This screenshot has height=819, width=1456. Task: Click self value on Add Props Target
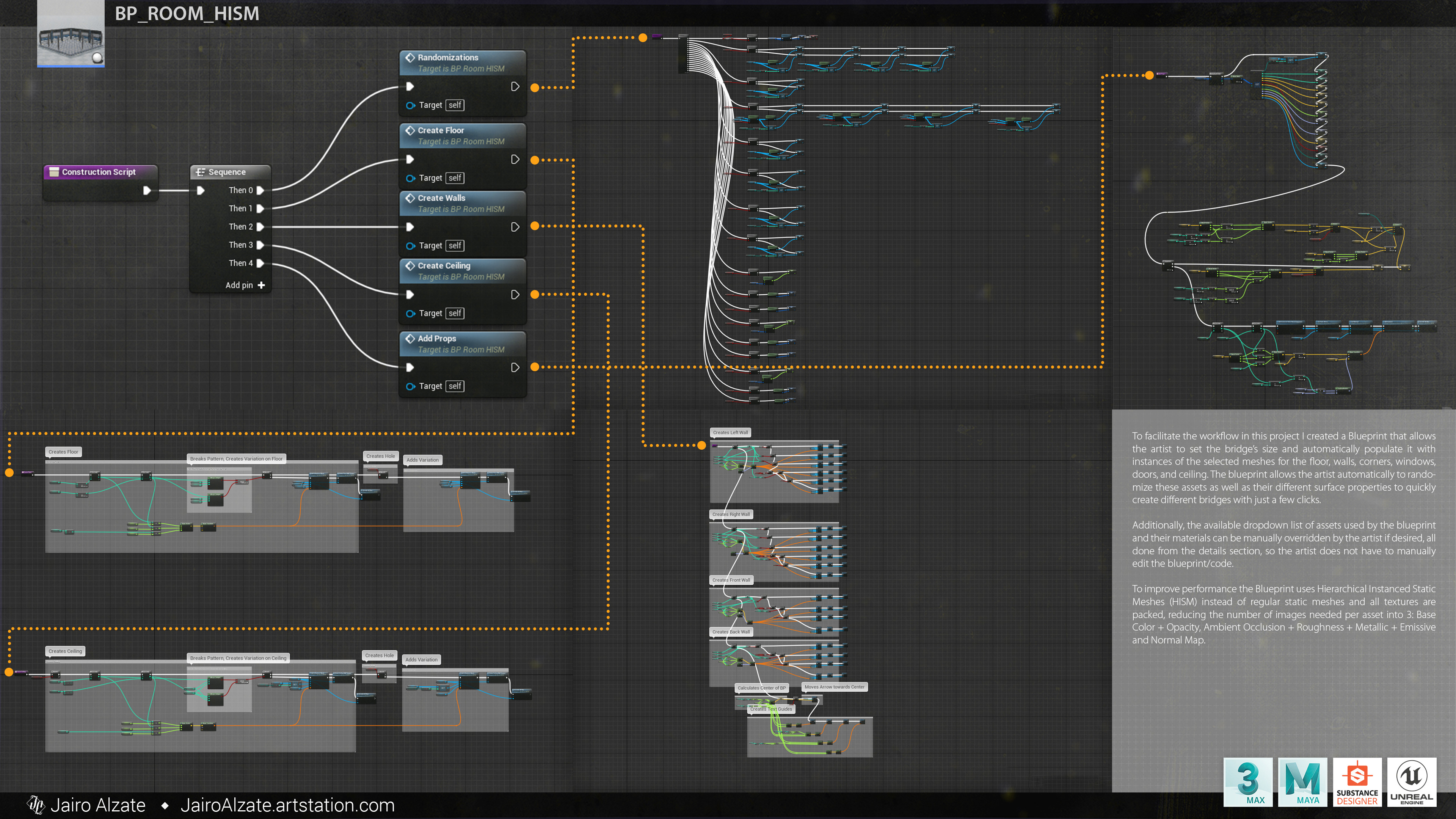[x=455, y=386]
